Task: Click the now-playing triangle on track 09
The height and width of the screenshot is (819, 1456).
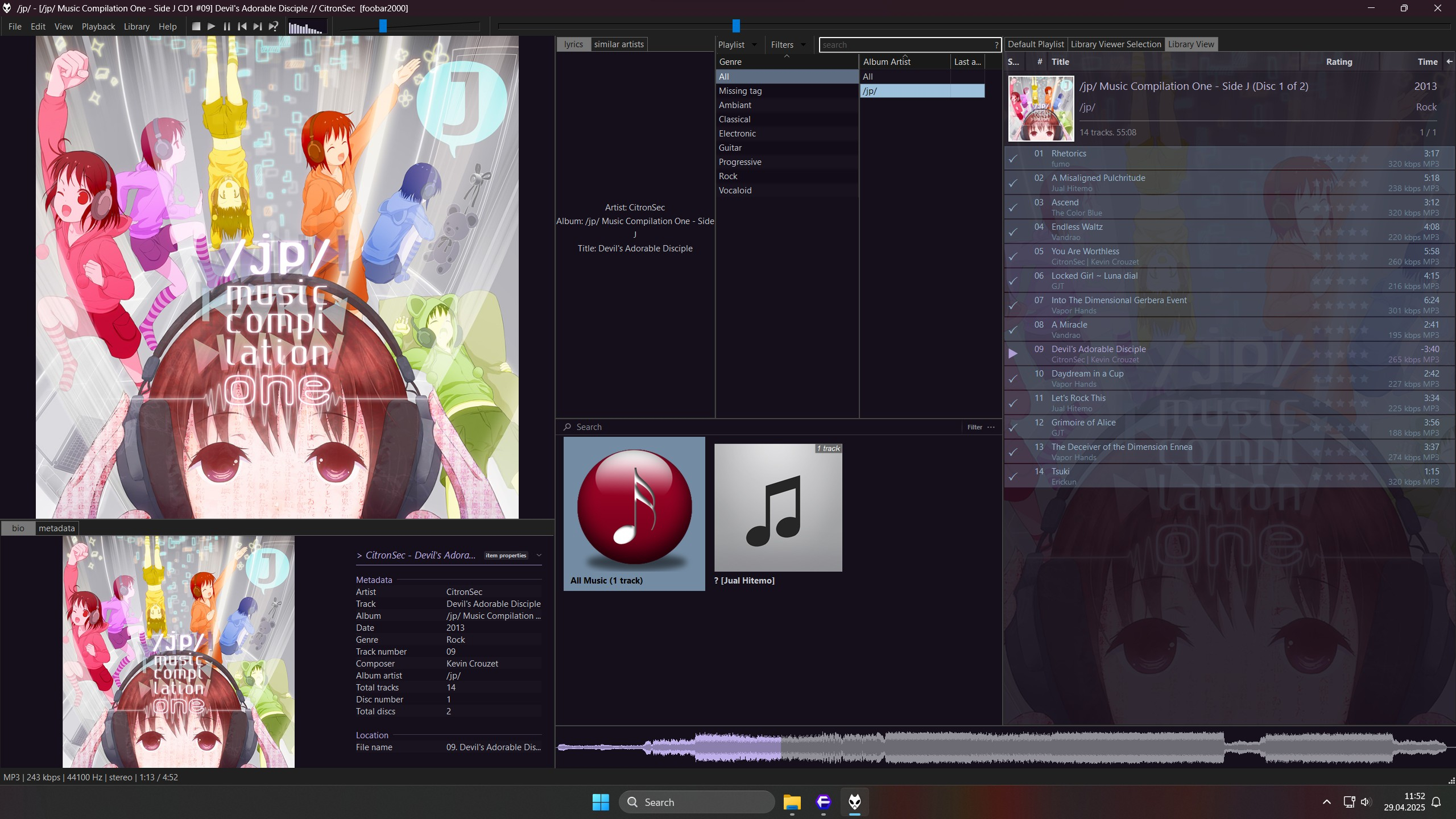Action: coord(1012,354)
